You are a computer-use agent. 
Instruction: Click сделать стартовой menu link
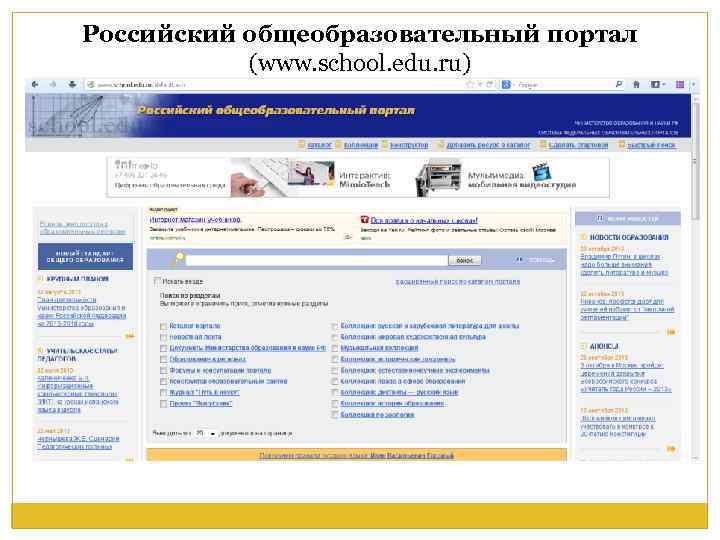pos(578,145)
